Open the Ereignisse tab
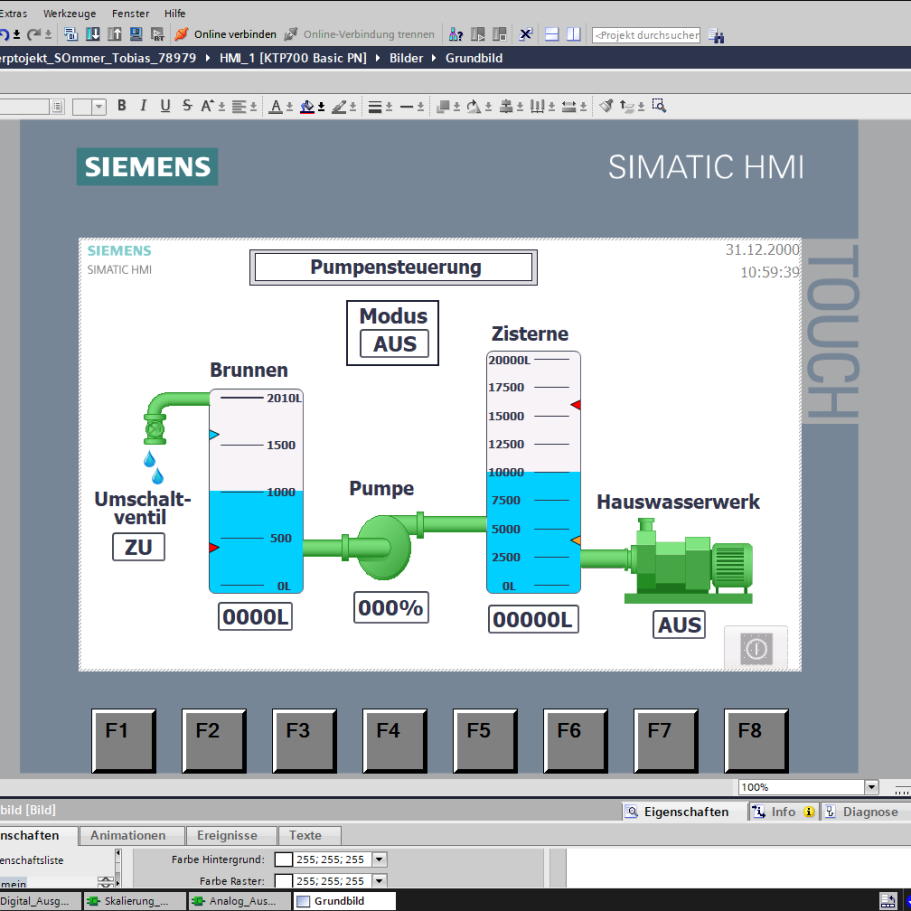 tap(227, 835)
